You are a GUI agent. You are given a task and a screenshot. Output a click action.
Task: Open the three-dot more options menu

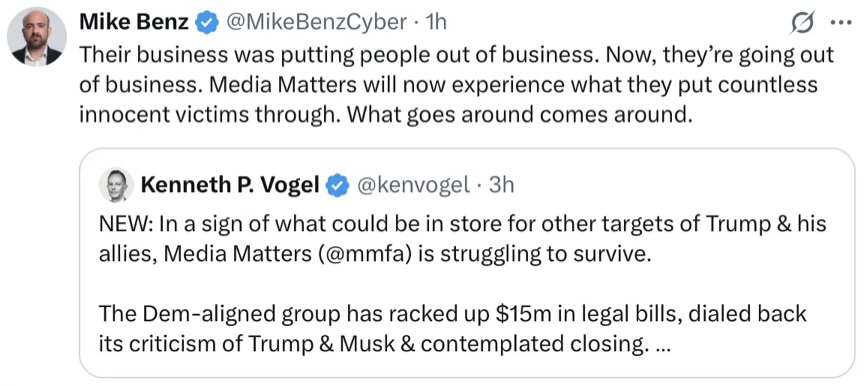[841, 24]
